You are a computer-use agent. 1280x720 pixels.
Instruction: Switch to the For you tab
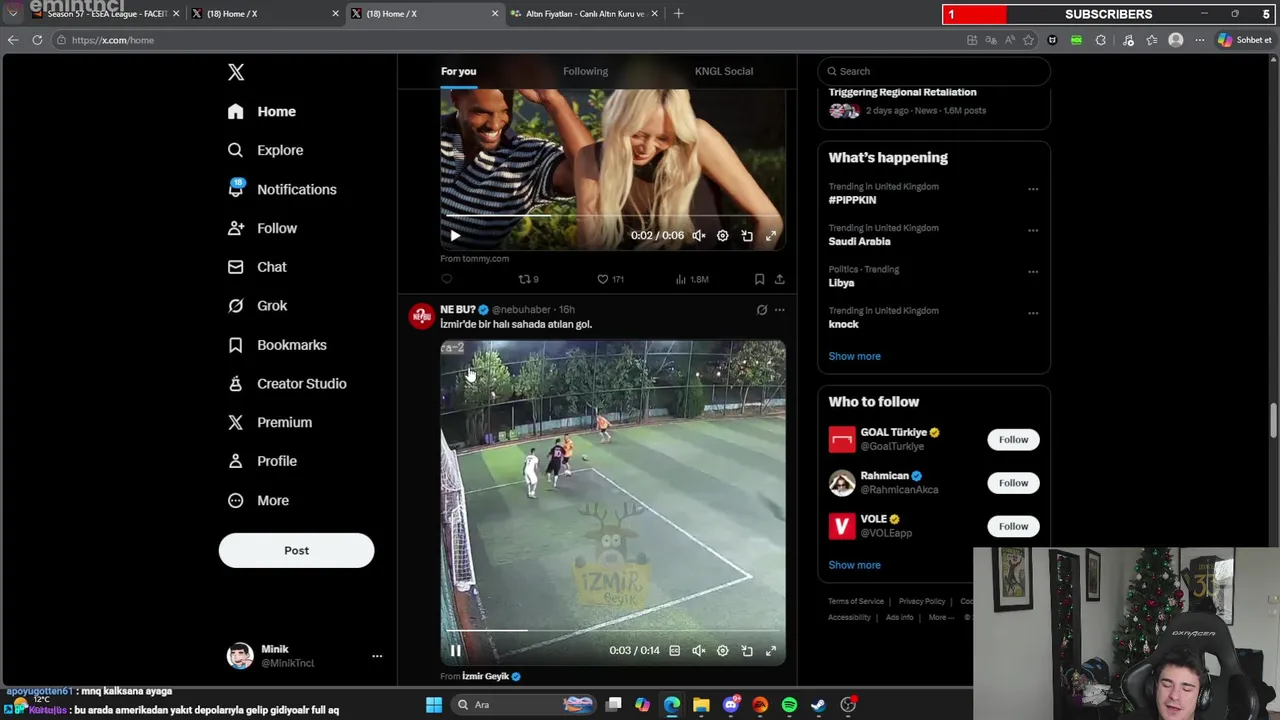coord(458,71)
